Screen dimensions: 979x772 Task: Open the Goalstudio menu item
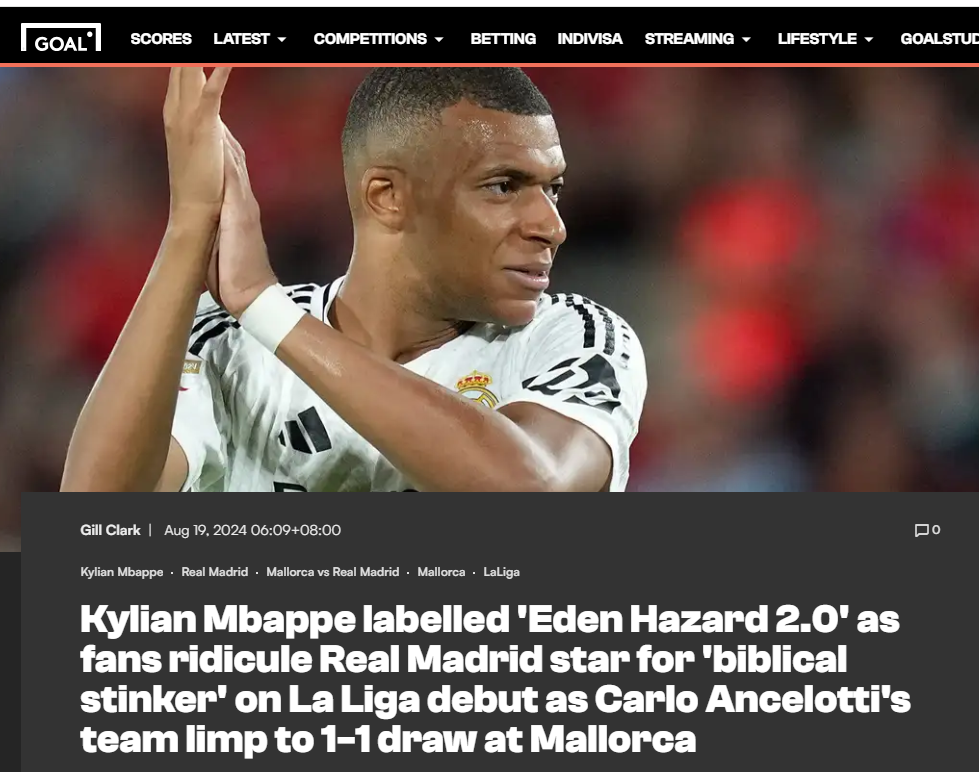939,39
